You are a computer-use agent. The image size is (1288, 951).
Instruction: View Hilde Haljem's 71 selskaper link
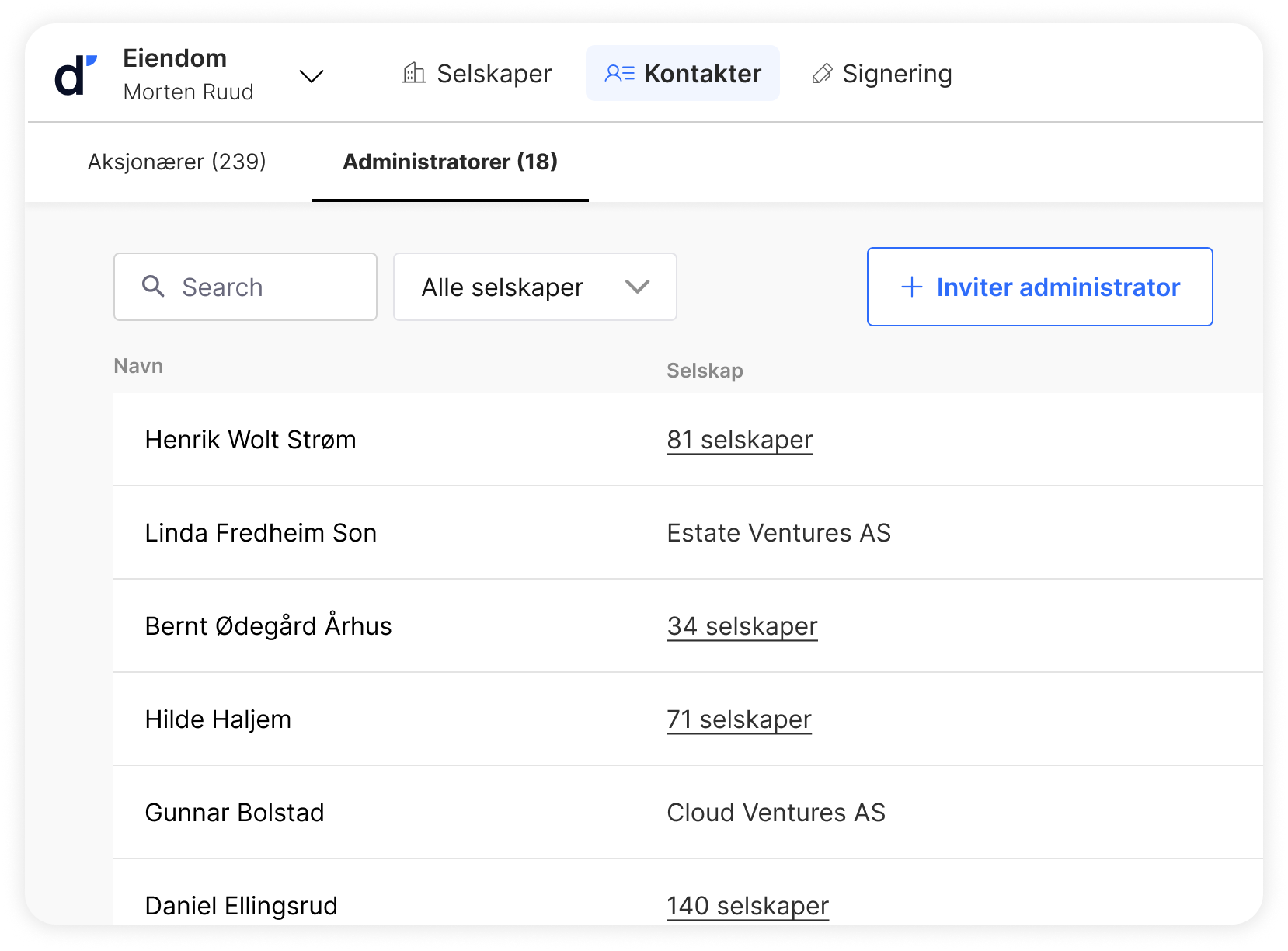pos(739,719)
